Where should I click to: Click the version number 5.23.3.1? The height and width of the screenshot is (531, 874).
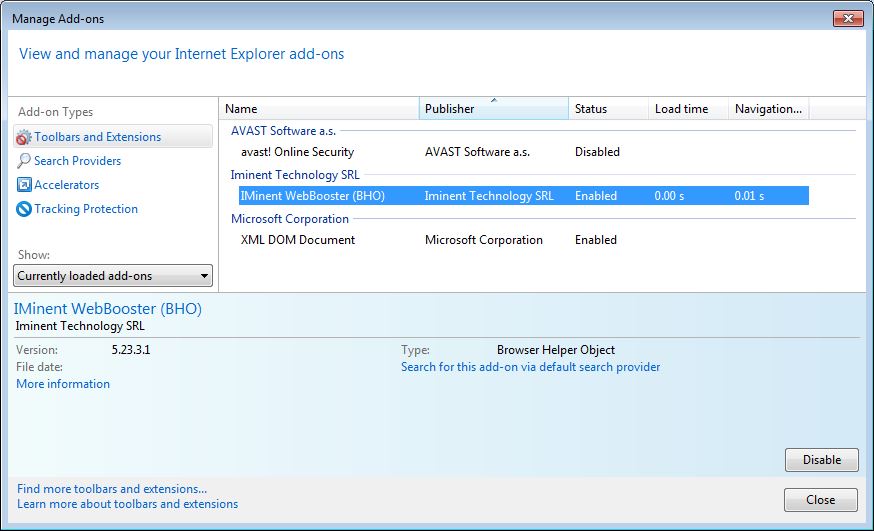[x=130, y=350]
